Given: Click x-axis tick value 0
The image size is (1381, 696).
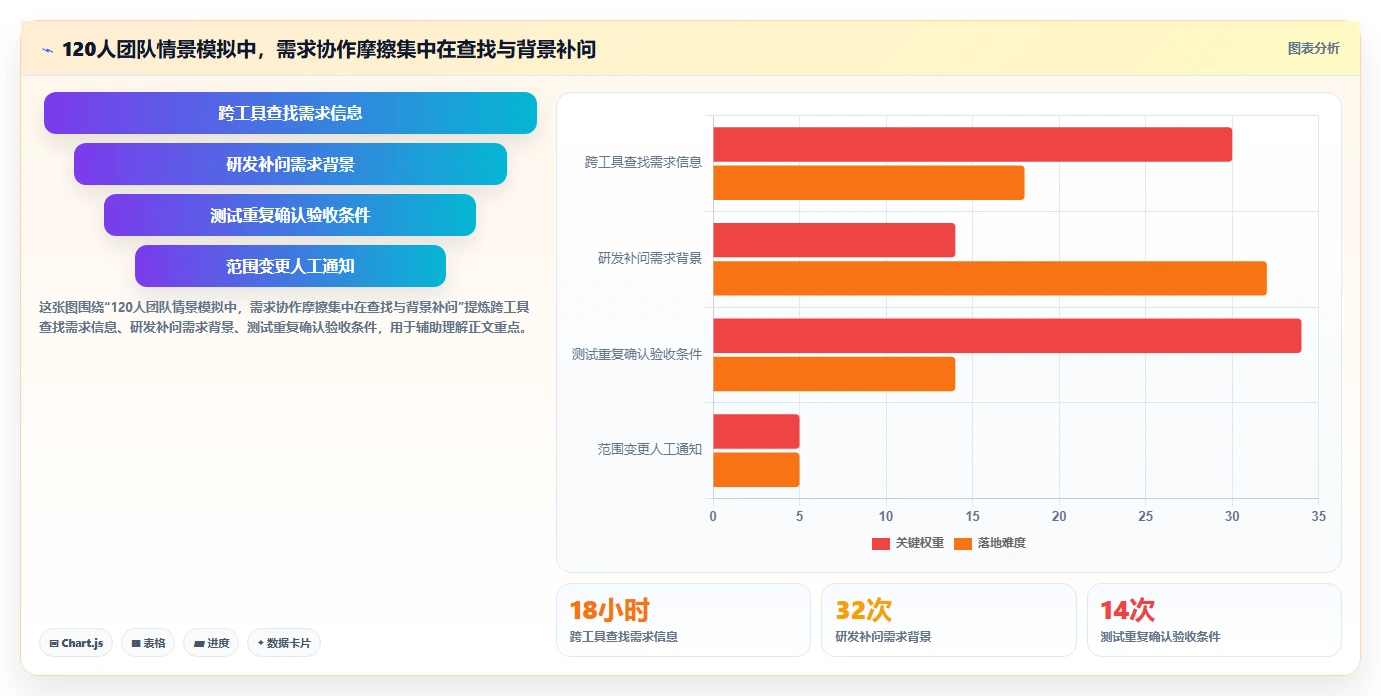Looking at the screenshot, I should tap(713, 517).
